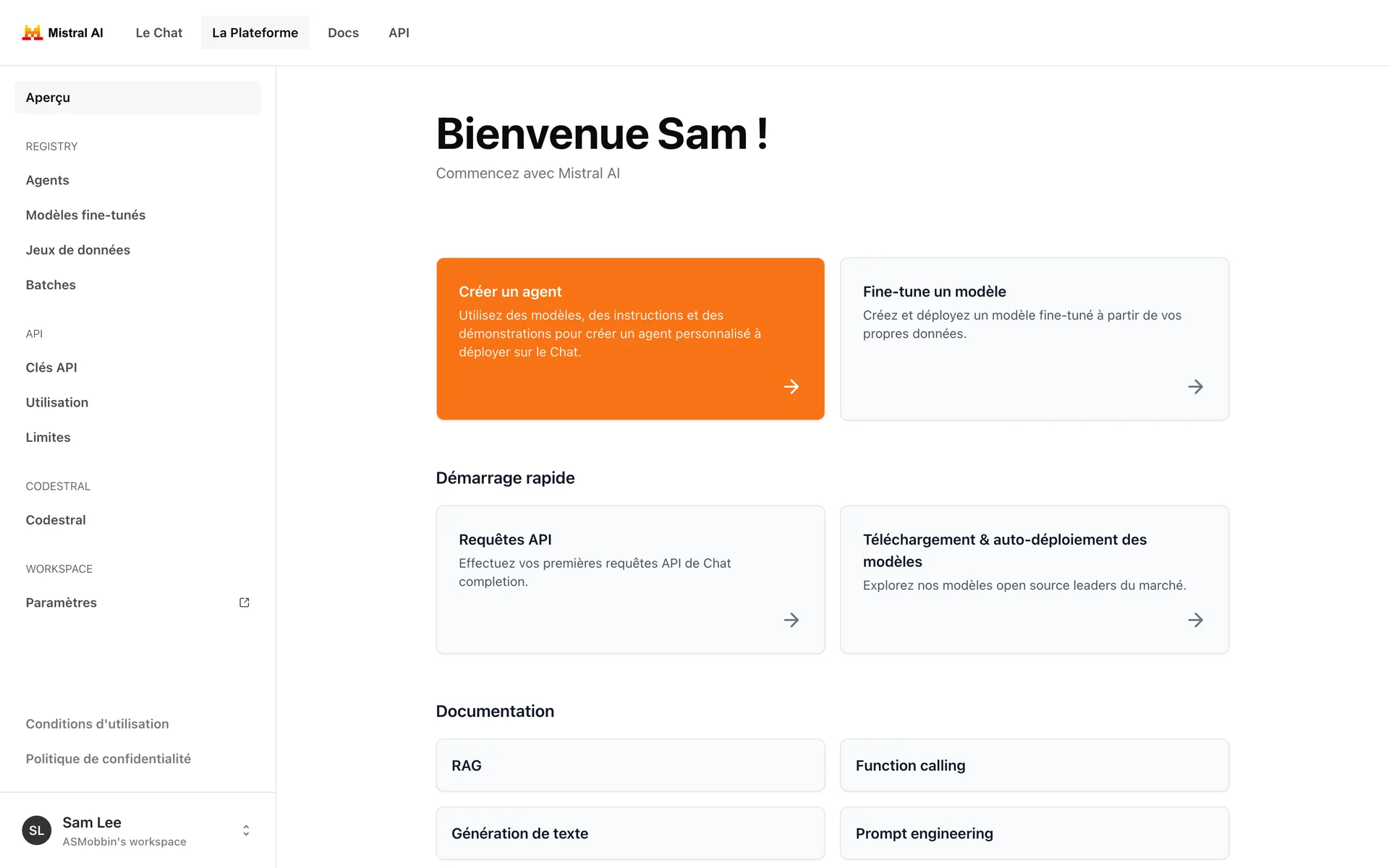The image size is (1389, 868).
Task: Open the RAG documentation card
Action: coord(630,765)
